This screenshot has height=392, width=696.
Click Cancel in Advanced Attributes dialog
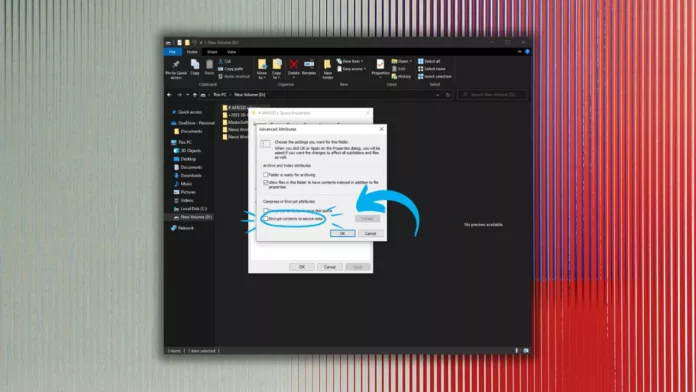[370, 234]
